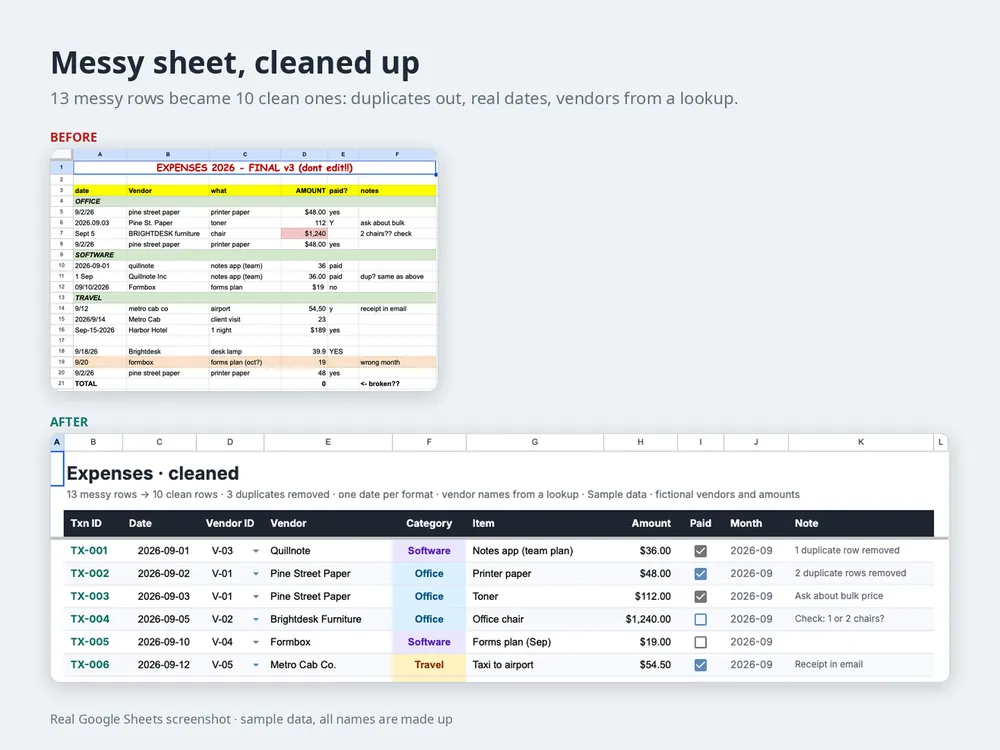Select the 'Travel' category cell
1000x750 pixels.
[429, 665]
